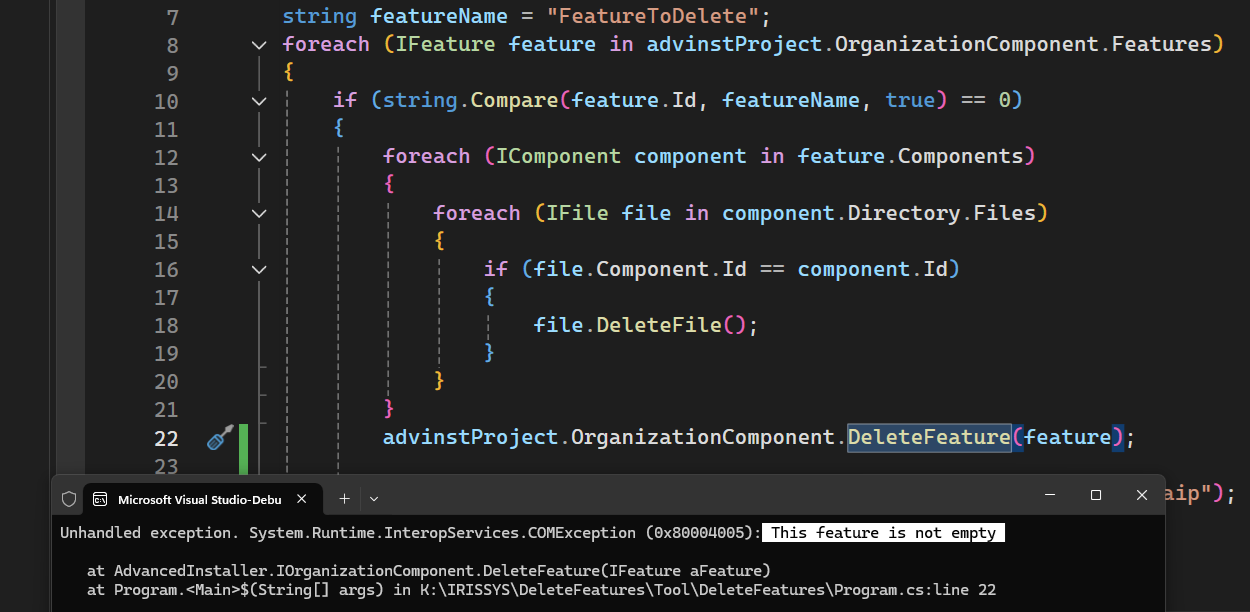
Task: Click line number 22 to set a breakpoint
Action: coord(166,437)
